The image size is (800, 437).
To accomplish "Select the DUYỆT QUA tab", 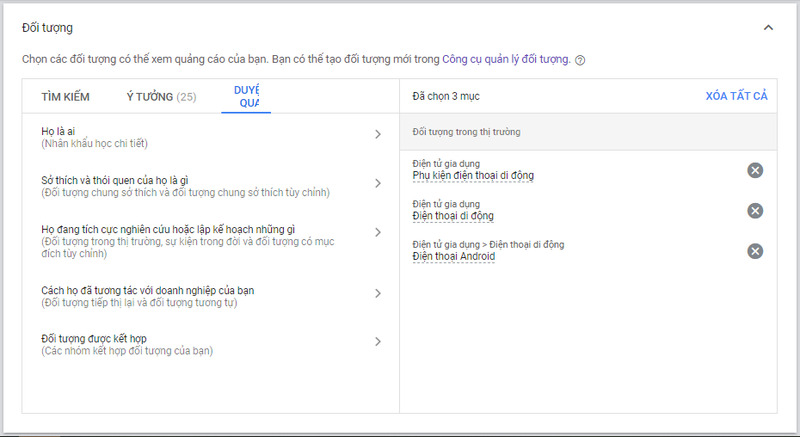I will pyautogui.click(x=246, y=96).
